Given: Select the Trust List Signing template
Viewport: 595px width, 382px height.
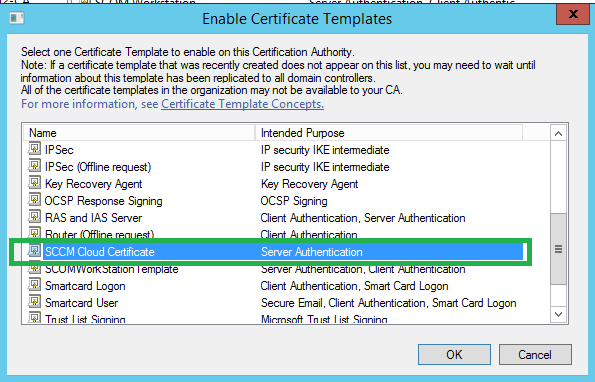Looking at the screenshot, I should pos(273,319).
